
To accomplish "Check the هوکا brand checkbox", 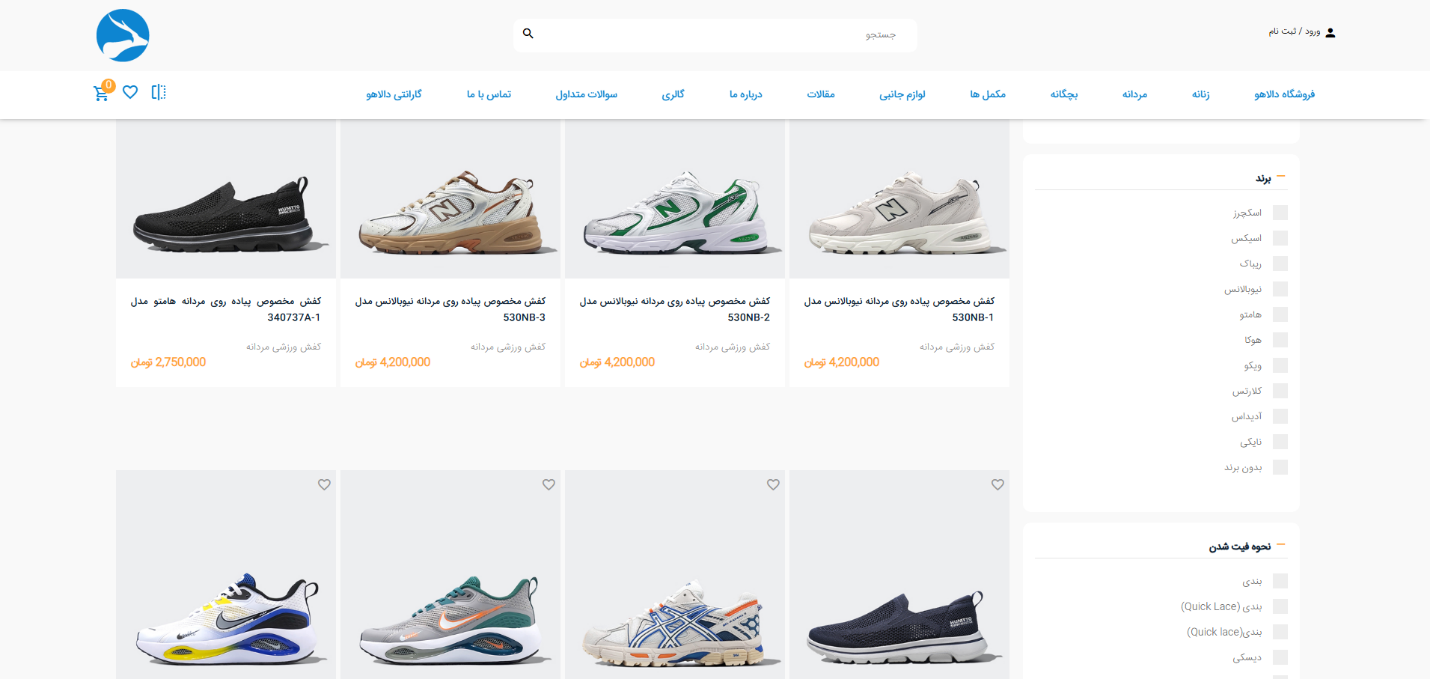I will coord(1280,340).
